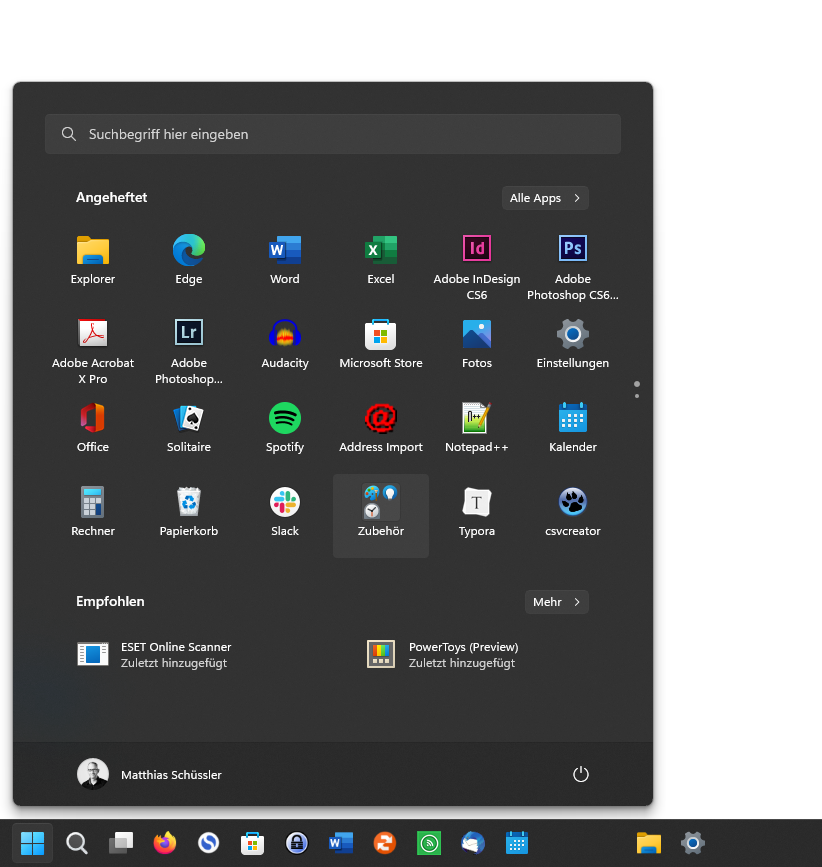Screen dimensions: 822x867
Task: Open Spotify from pinned apps
Action: click(x=285, y=428)
